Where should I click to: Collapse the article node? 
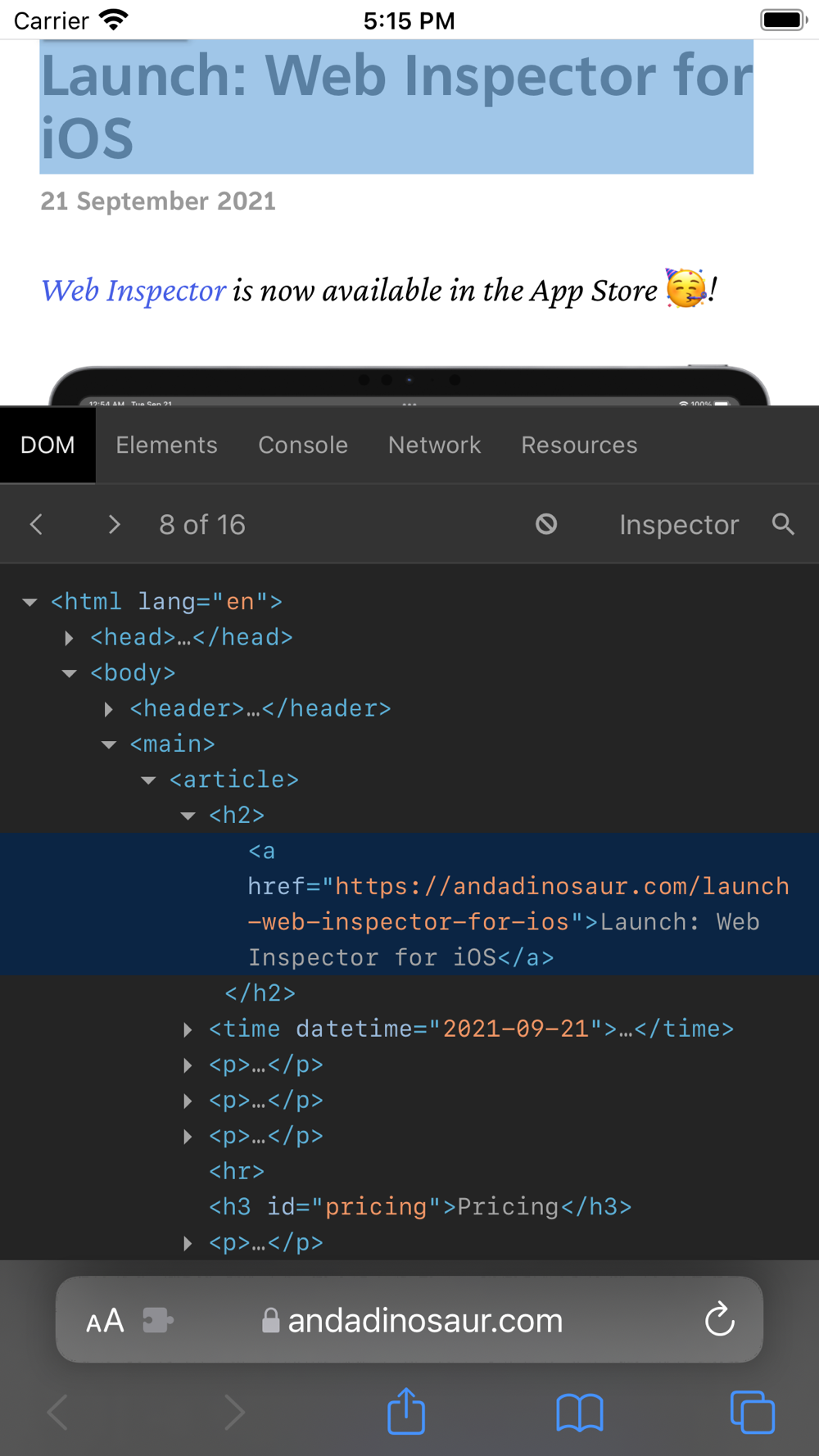148,780
